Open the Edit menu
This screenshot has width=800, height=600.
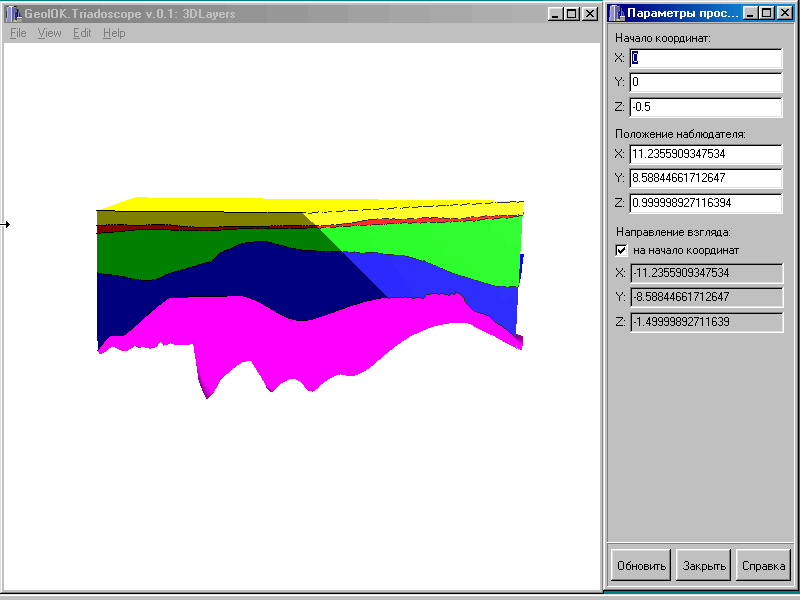[82, 33]
